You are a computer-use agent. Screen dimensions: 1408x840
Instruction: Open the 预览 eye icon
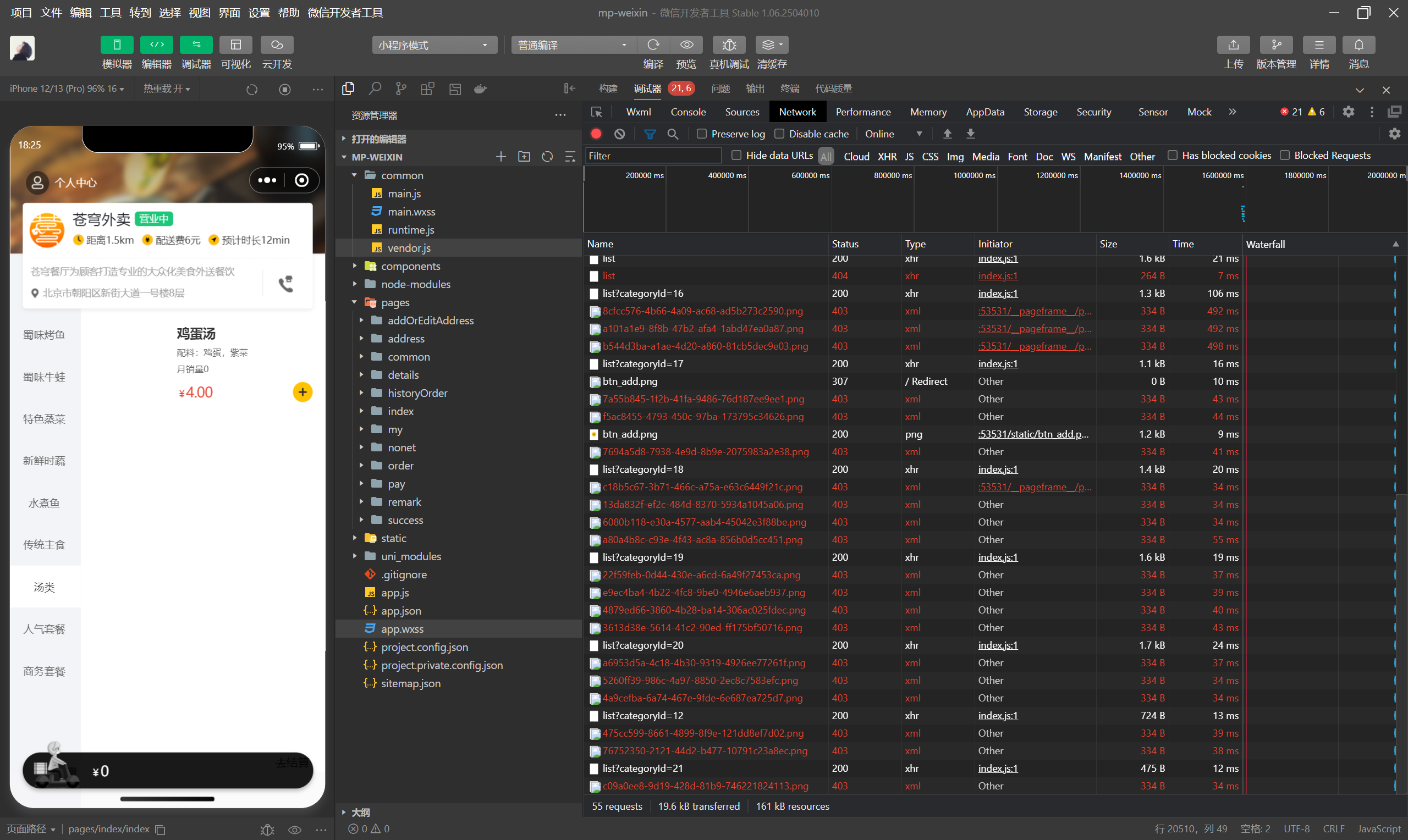pos(686,45)
